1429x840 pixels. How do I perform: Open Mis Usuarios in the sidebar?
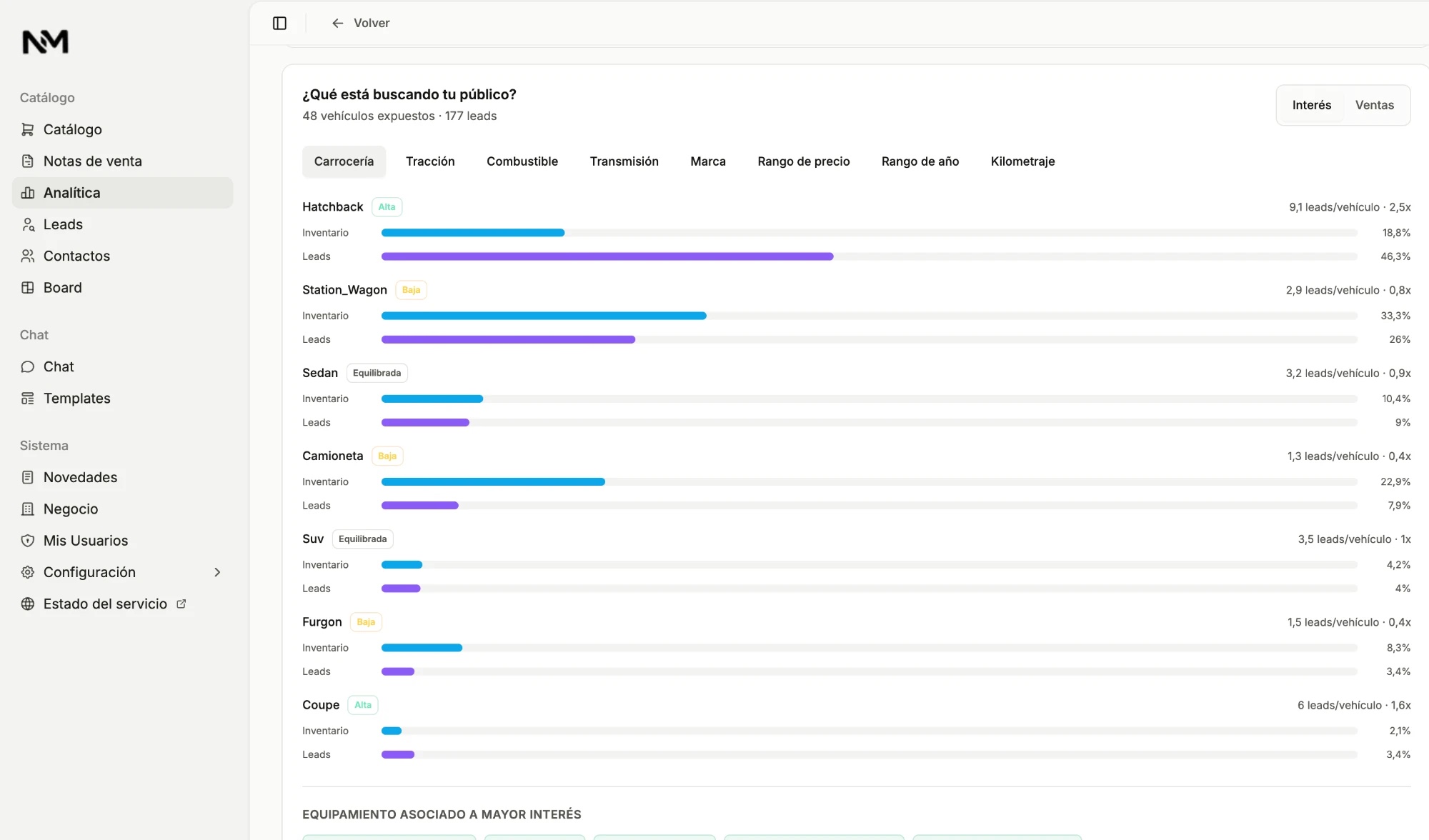(123, 541)
